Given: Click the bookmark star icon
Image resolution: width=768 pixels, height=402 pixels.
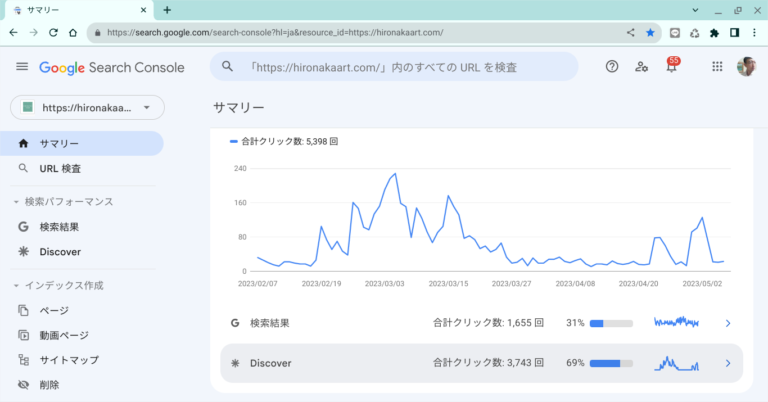Looking at the screenshot, I should click(650, 33).
